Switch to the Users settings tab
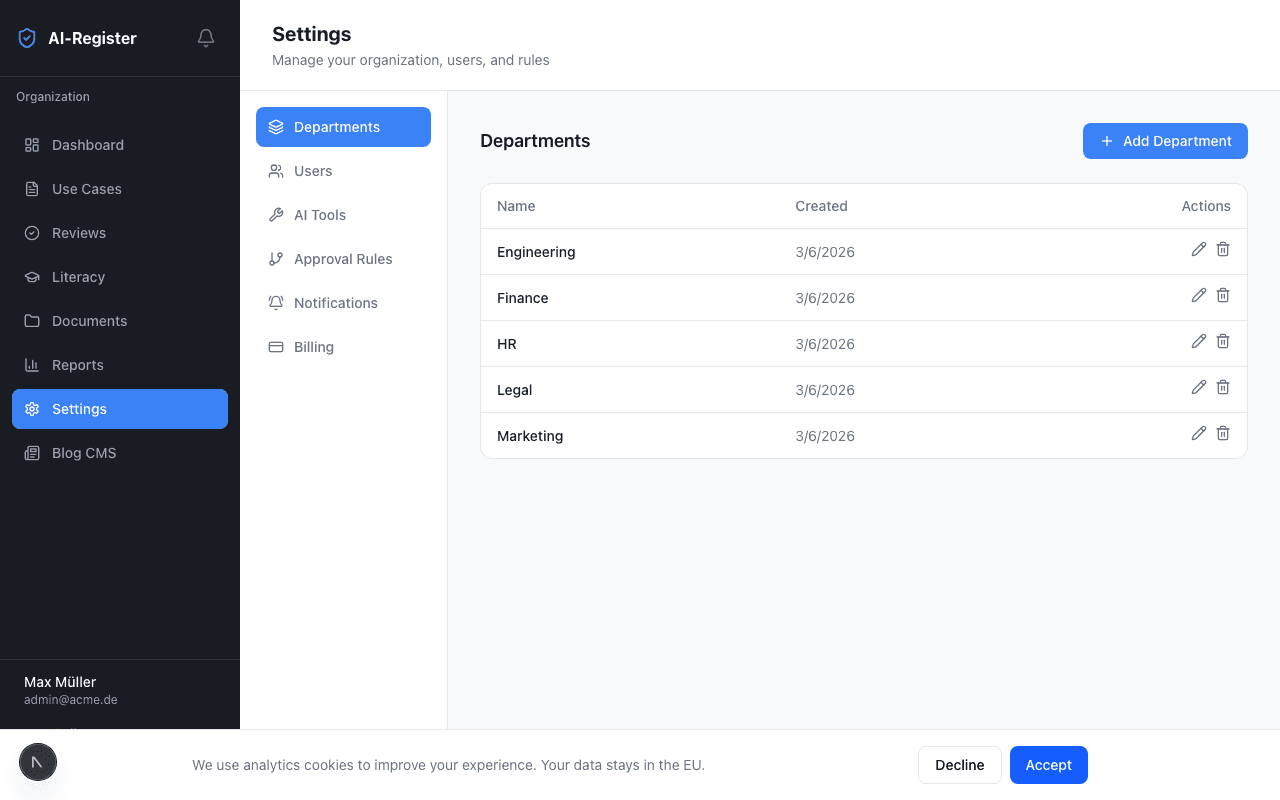The image size is (1280, 800). coord(313,171)
